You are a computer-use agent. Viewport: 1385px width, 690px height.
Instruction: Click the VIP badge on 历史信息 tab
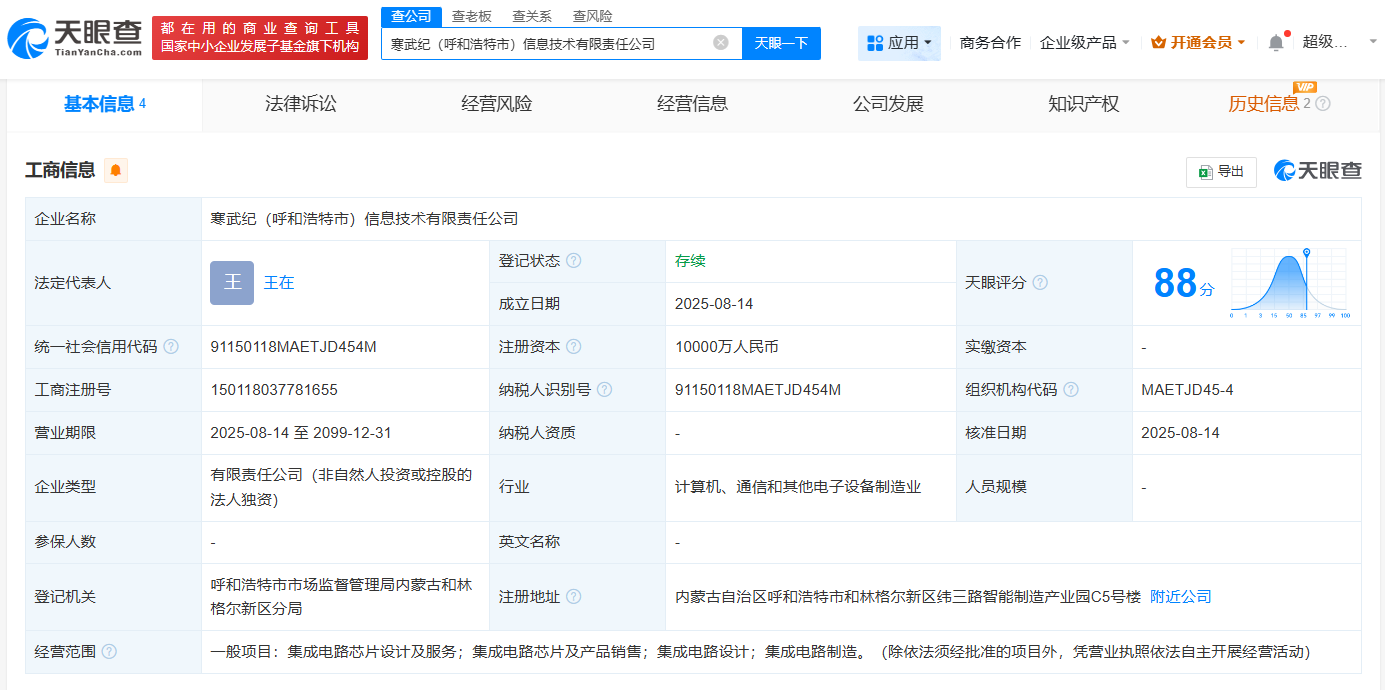click(1306, 88)
